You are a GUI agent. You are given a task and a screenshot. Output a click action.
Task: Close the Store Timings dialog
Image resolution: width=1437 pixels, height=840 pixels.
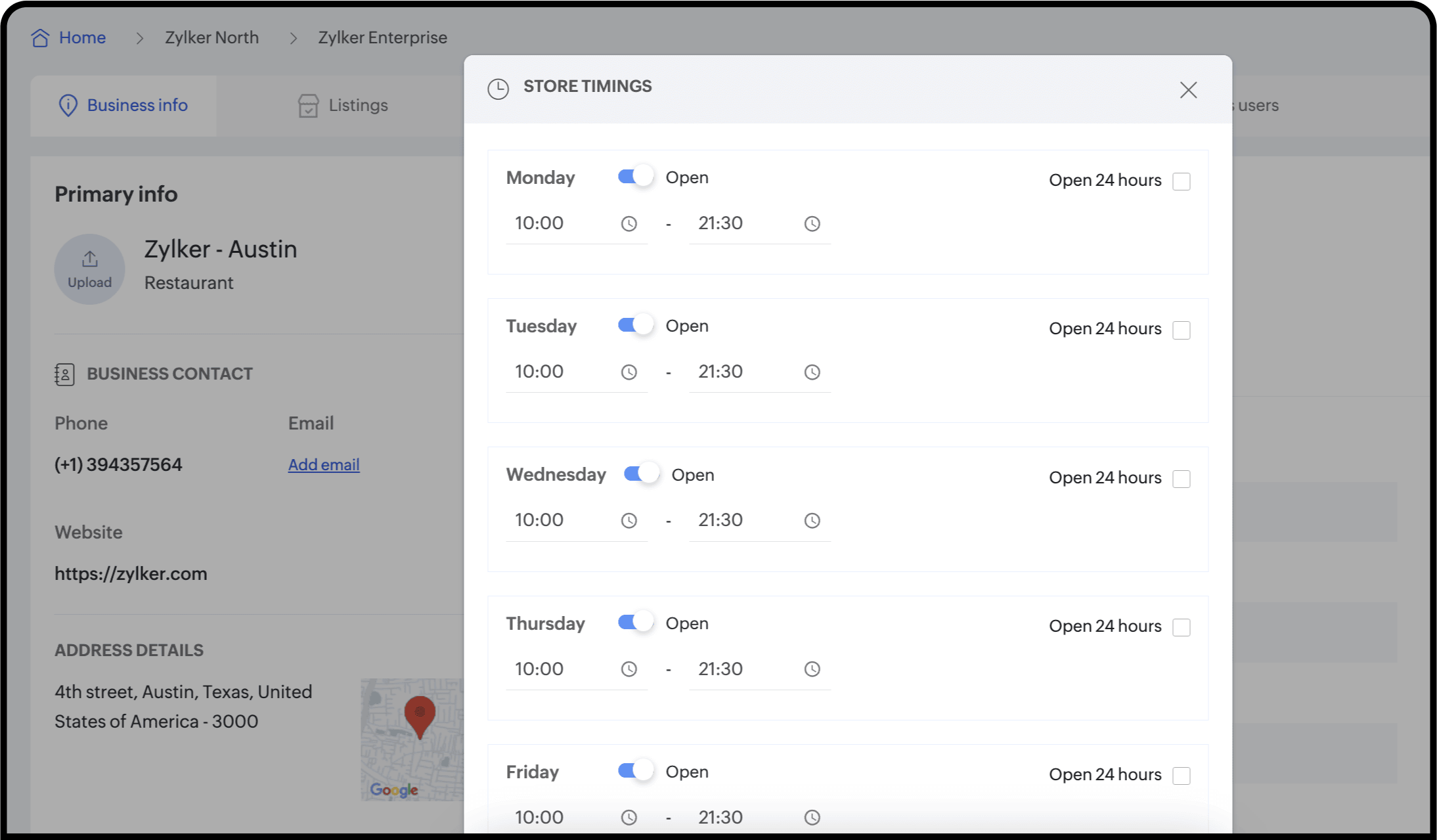[x=1188, y=90]
